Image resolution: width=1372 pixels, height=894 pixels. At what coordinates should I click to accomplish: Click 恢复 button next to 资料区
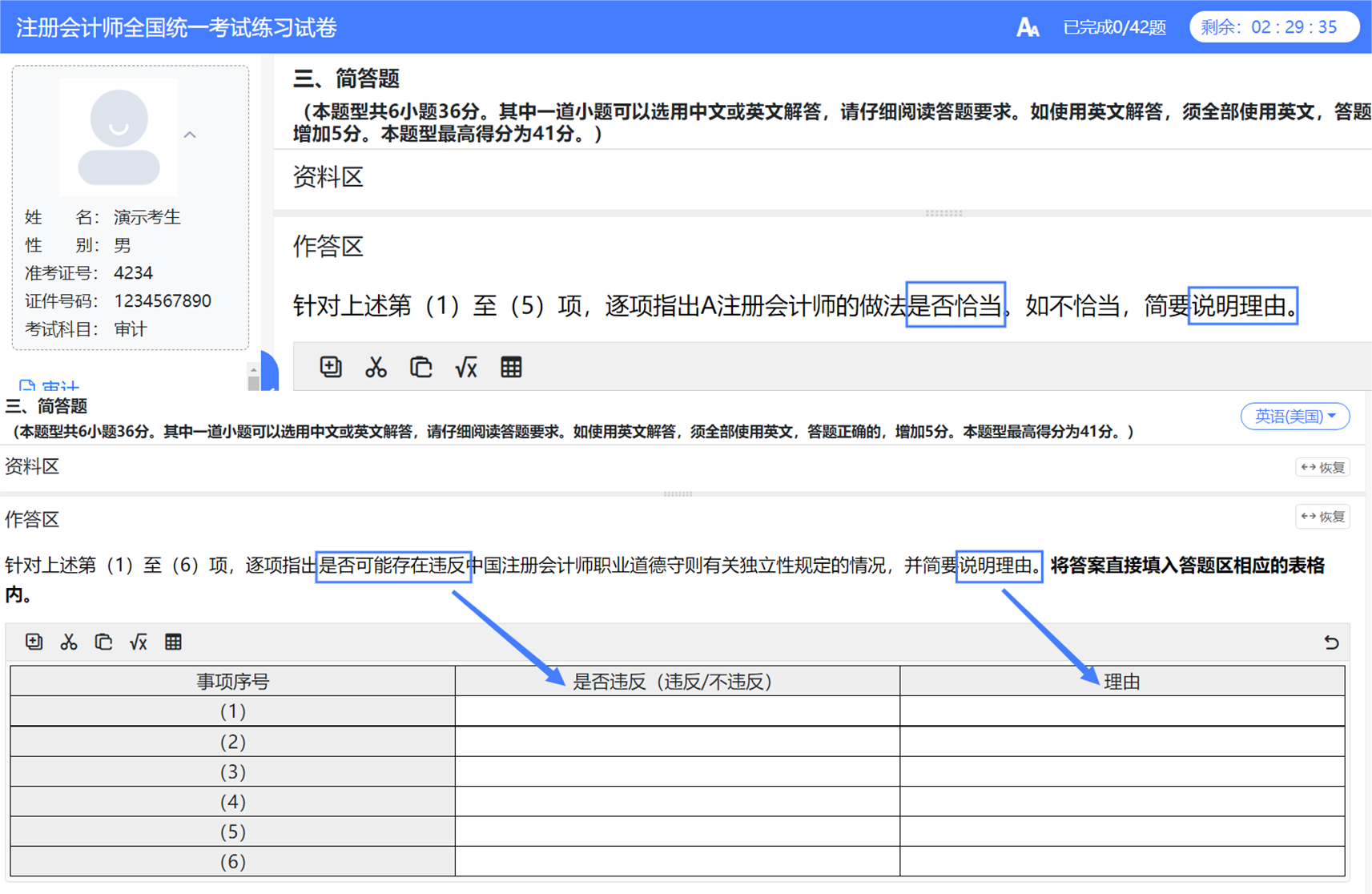1322,468
